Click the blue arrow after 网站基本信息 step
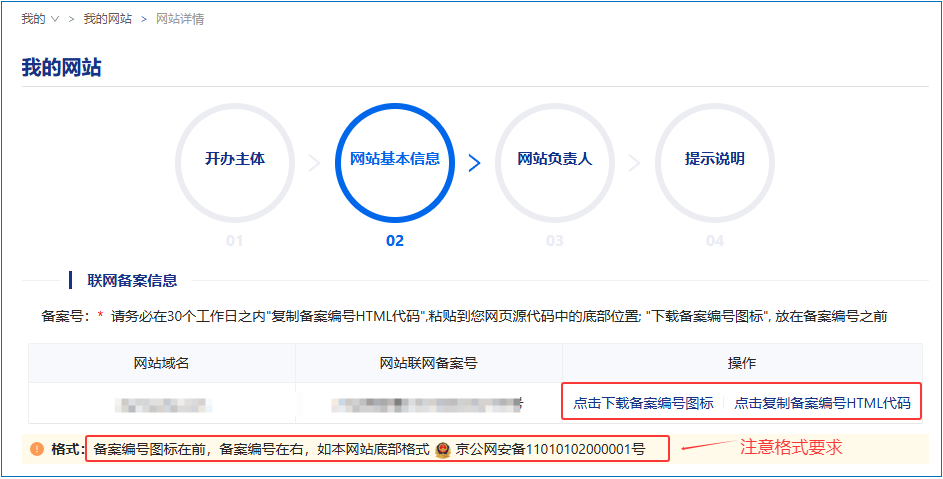This screenshot has width=943, height=479. [474, 163]
